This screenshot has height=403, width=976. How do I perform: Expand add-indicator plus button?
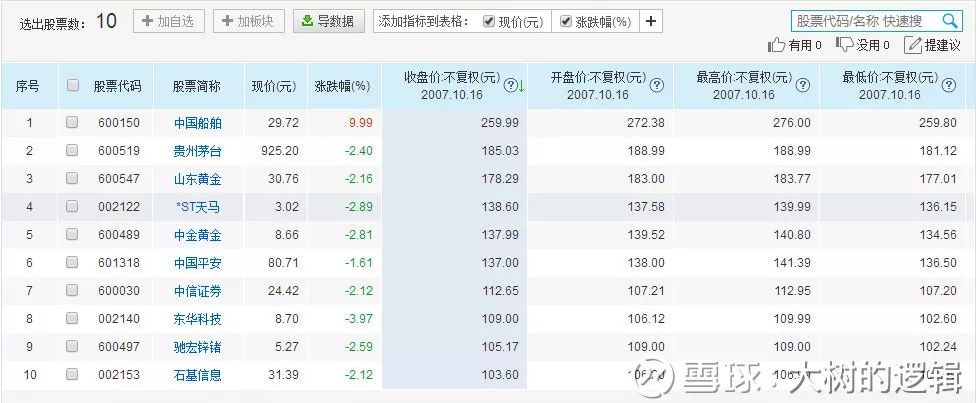pos(651,21)
